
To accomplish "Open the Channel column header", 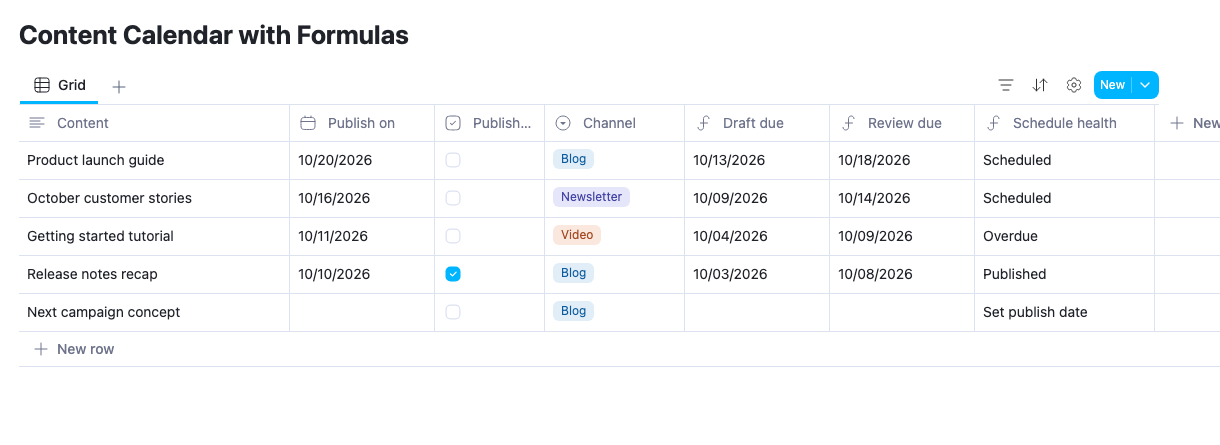I will [x=615, y=123].
